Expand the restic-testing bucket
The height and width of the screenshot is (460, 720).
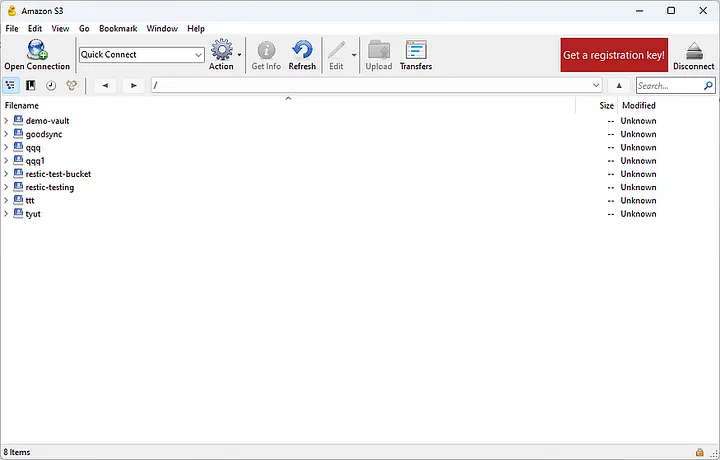pos(6,187)
